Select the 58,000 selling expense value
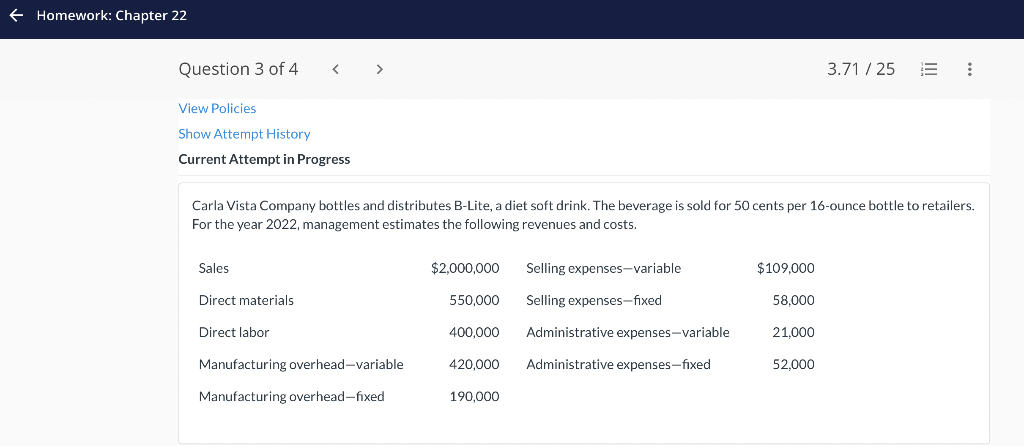Screen dimensions: 1024x446 tap(793, 300)
